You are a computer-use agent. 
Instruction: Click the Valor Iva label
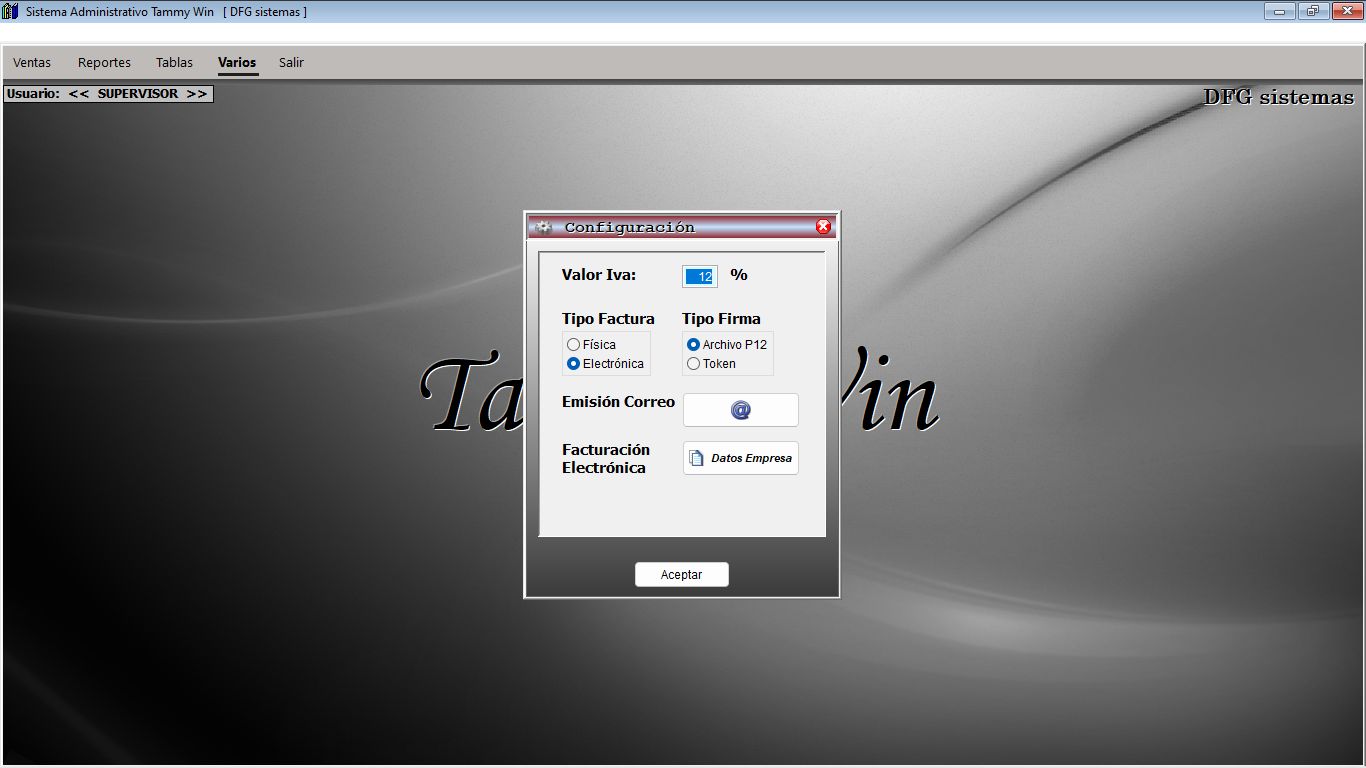click(599, 275)
